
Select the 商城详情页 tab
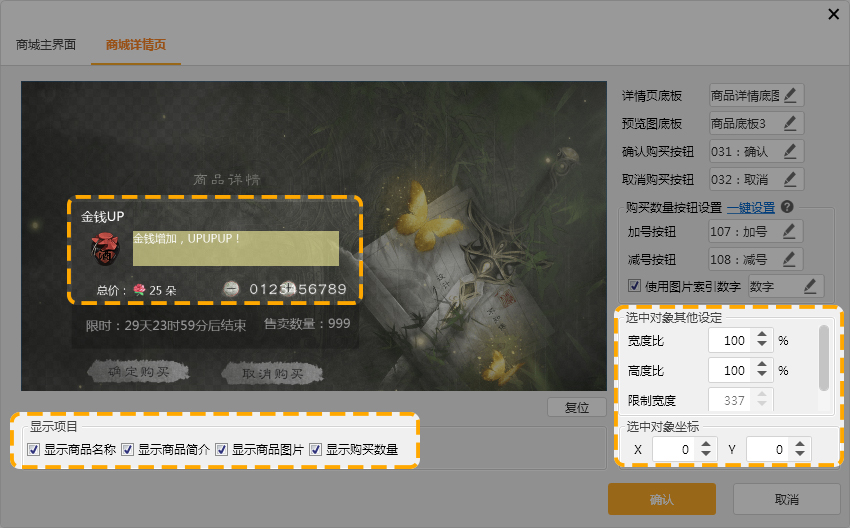136,45
